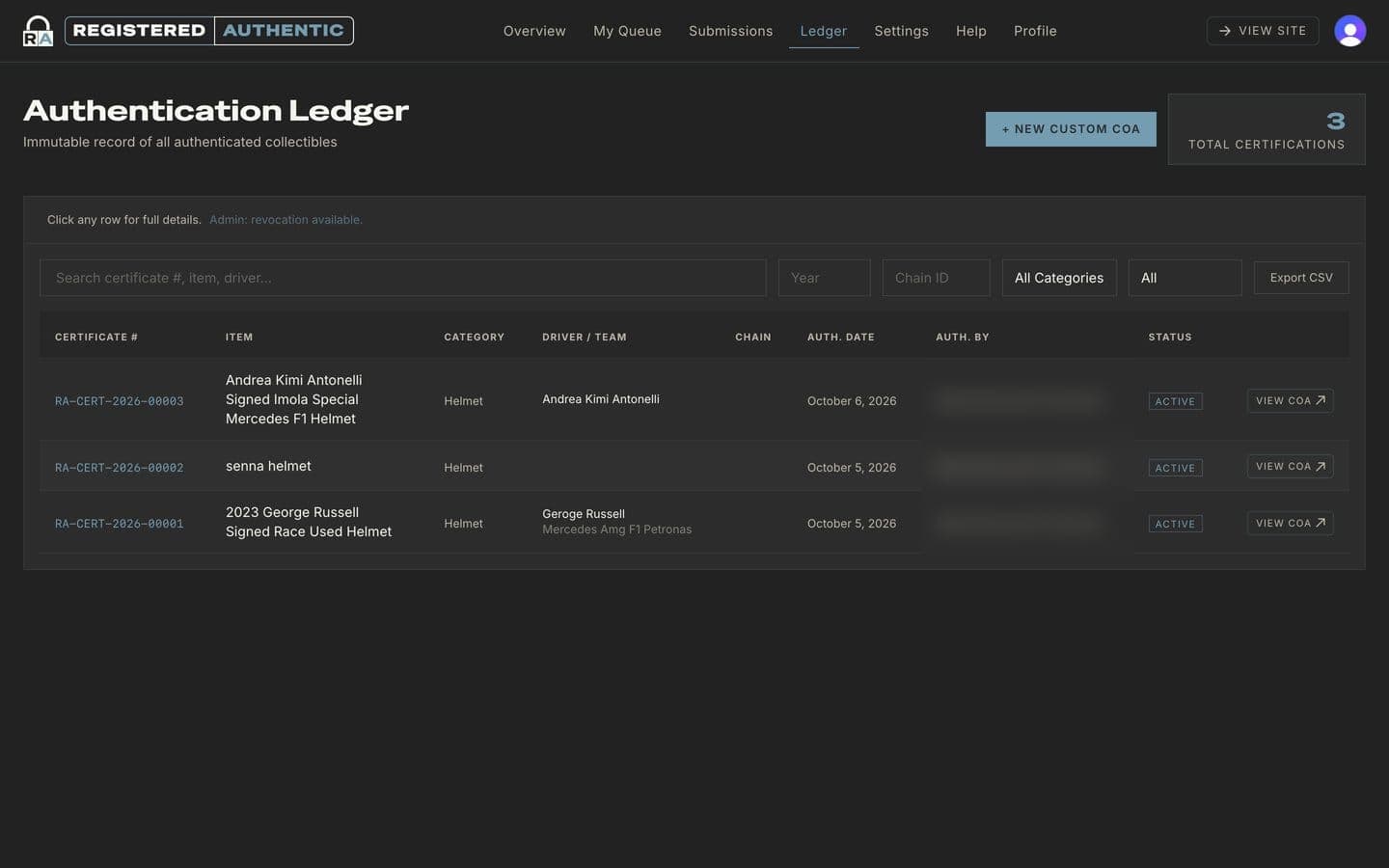Open the All status filter dropdown
This screenshot has width=1389, height=868.
1185,278
